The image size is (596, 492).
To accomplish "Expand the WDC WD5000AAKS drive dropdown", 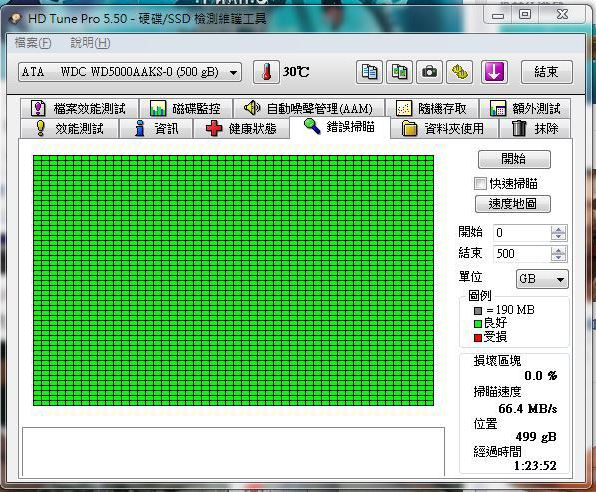I will pyautogui.click(x=233, y=72).
